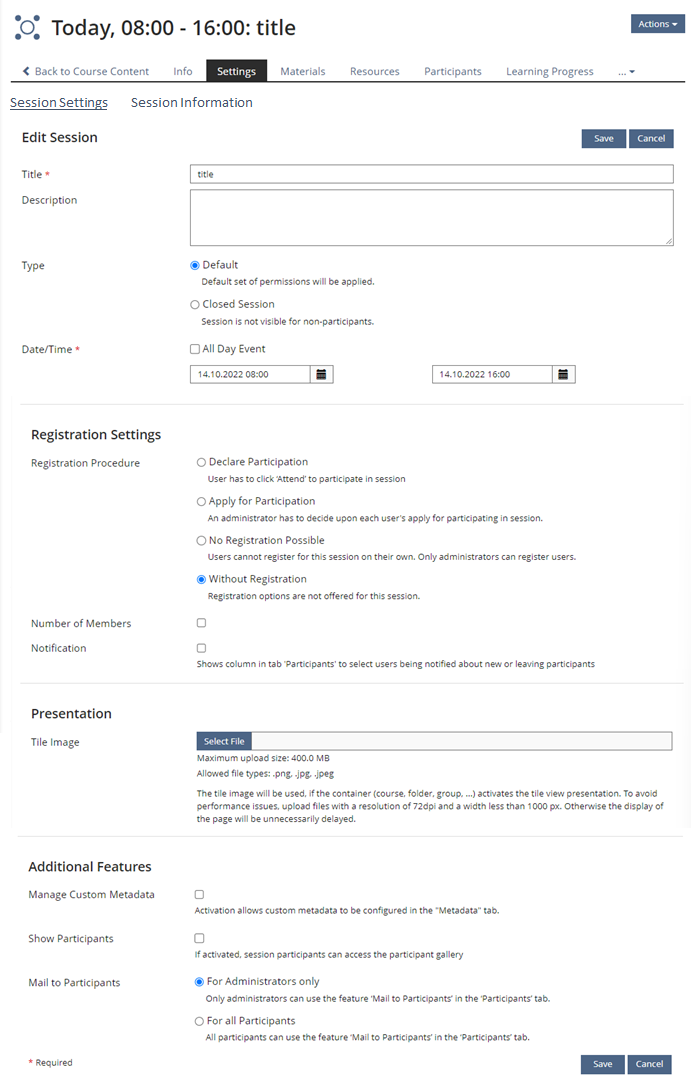Image resolution: width=694 pixels, height=1083 pixels.
Task: Expand the more tabs overflow menu
Action: 626,72
